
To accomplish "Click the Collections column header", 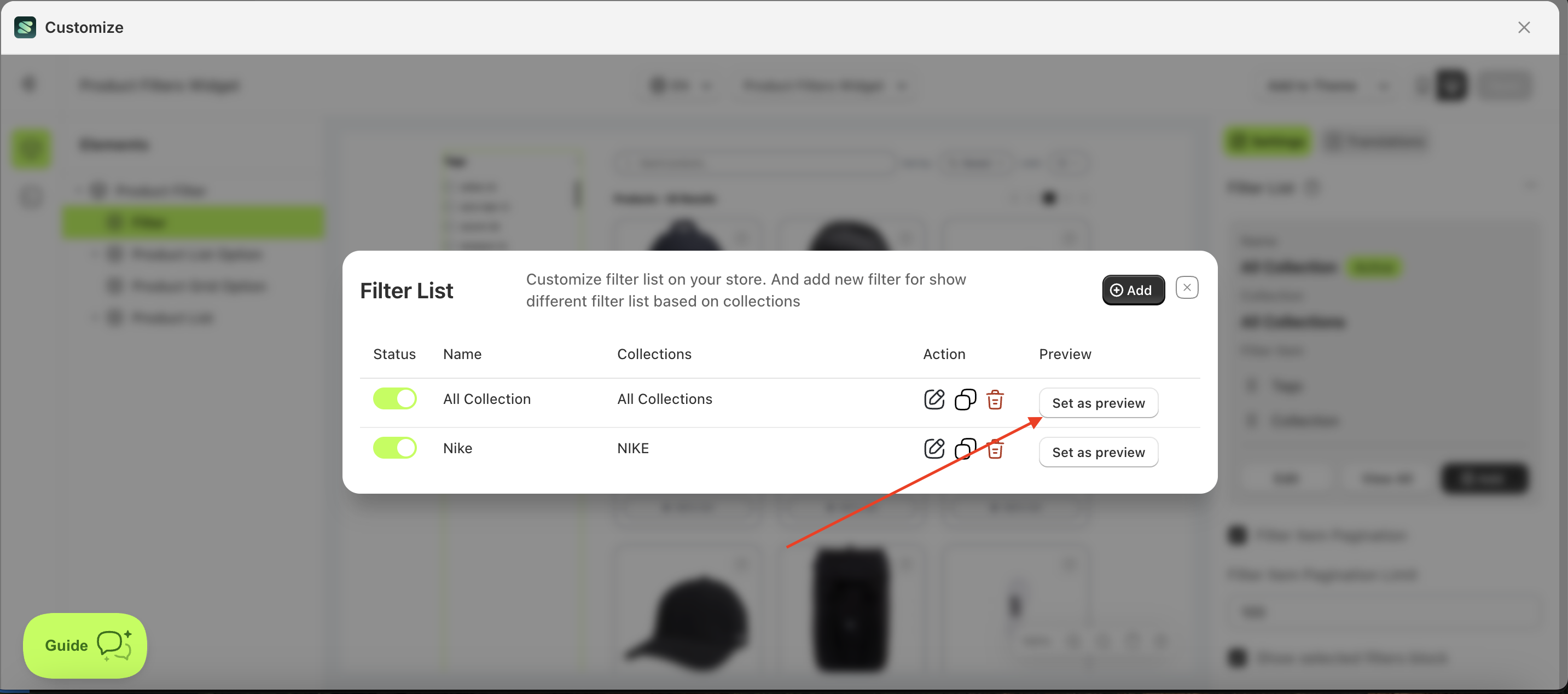I will coord(654,354).
